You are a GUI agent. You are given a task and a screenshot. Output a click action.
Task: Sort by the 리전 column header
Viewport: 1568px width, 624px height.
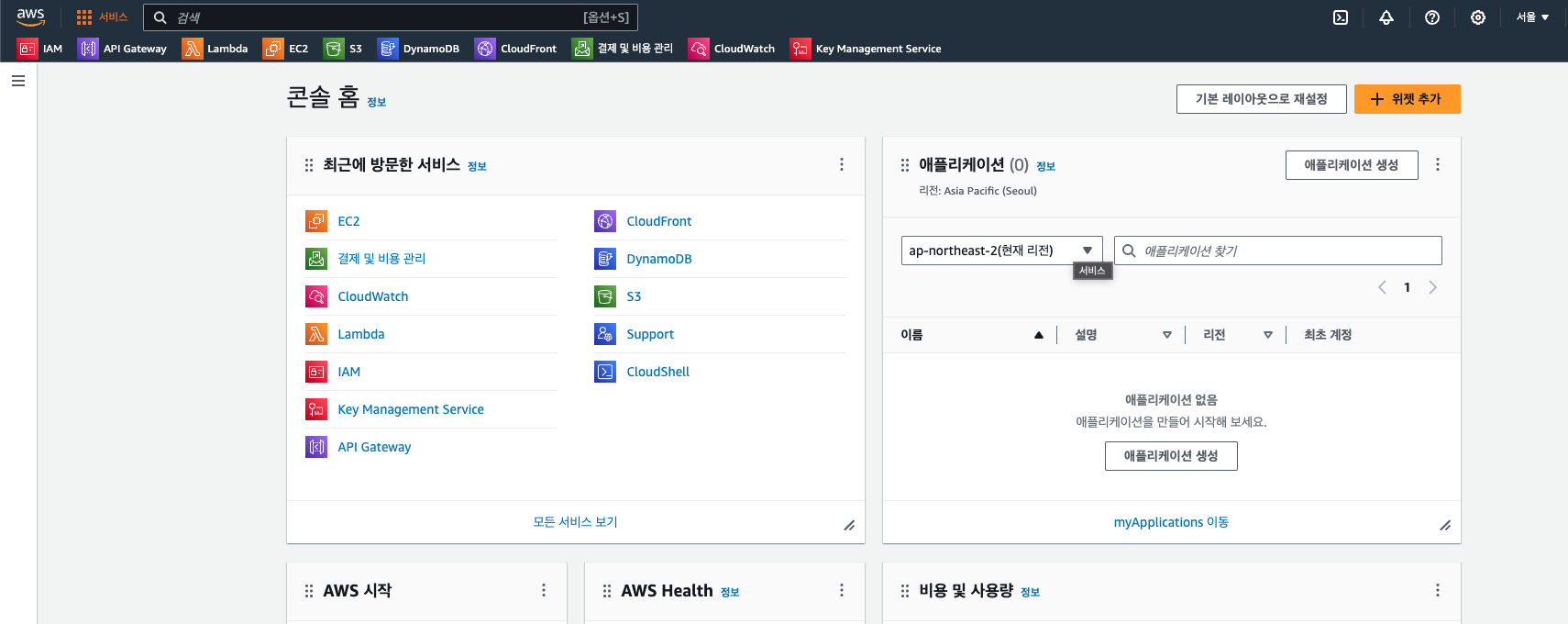pos(1238,335)
